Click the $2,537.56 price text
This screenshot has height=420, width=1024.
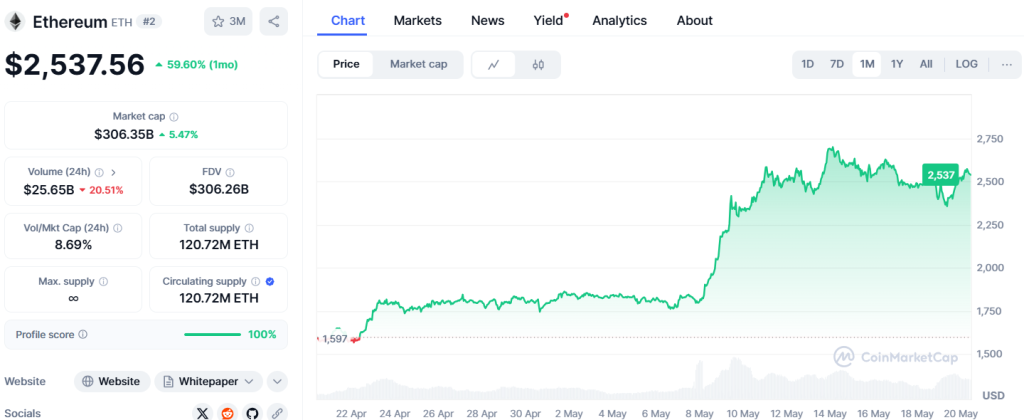pos(74,65)
